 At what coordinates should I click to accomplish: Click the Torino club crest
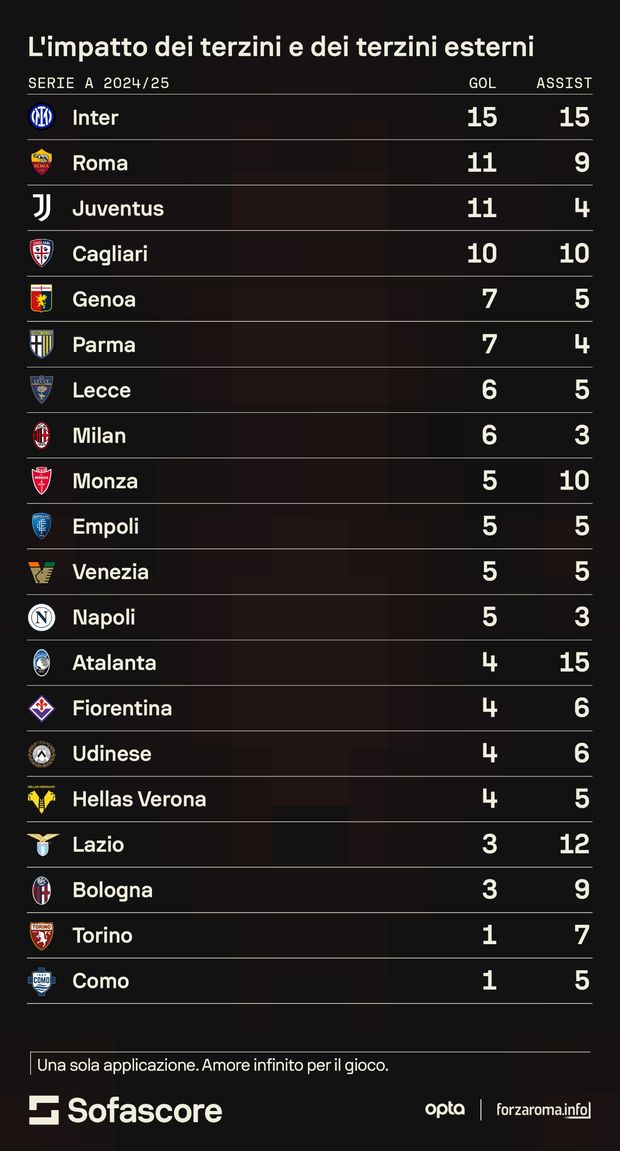(x=41, y=935)
